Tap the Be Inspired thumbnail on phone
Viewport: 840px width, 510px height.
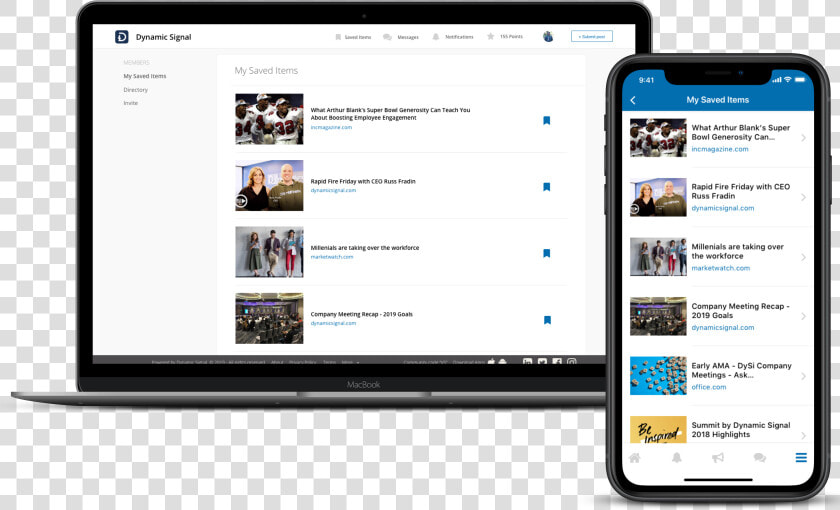[658, 430]
